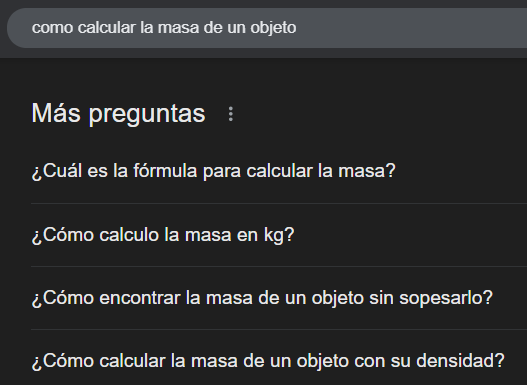Expand '¿Cómo calculo la masa en kg?'

(279, 235)
